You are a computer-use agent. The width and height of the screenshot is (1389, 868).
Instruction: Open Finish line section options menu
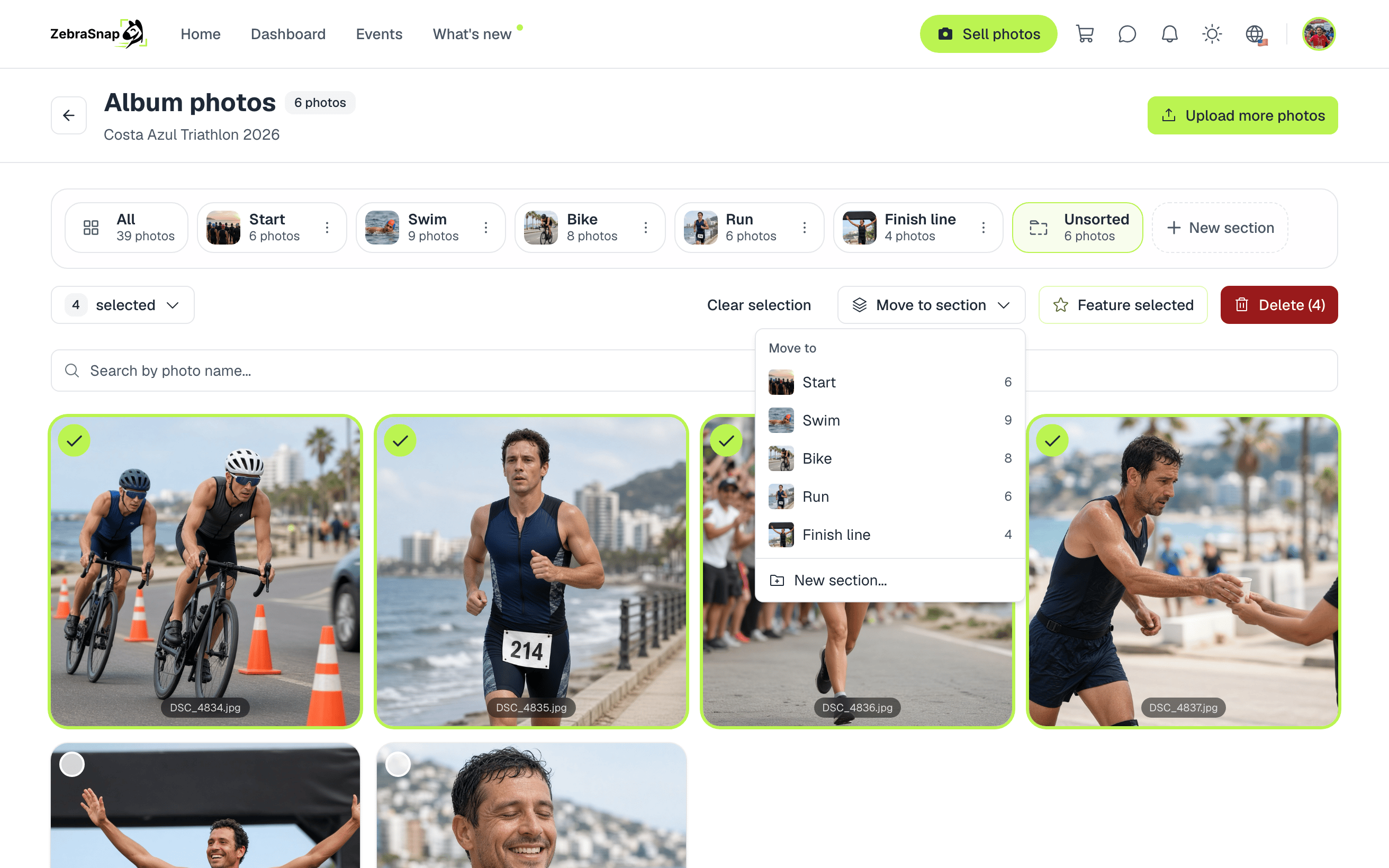pos(984,228)
